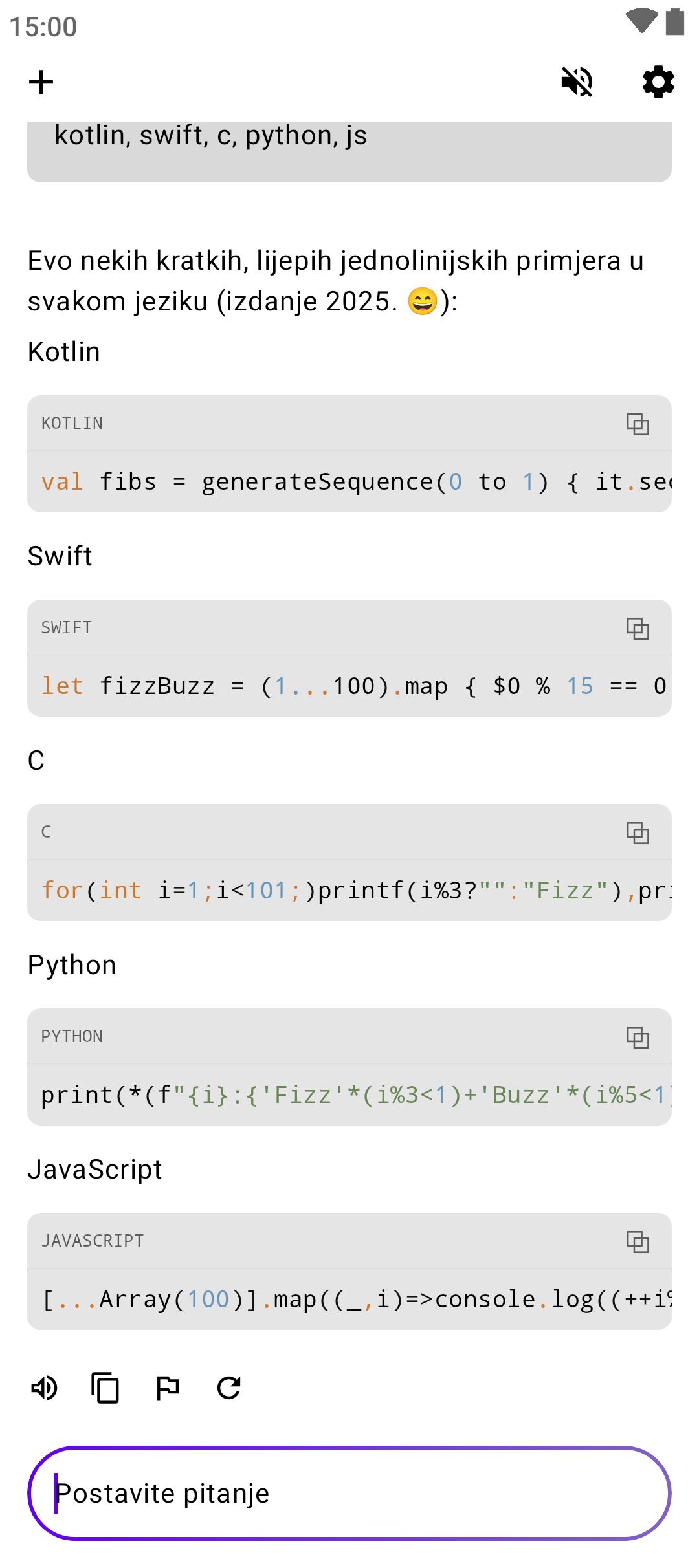This screenshot has width=699, height=1568.
Task: Copy the JavaScript code block
Action: [638, 1241]
